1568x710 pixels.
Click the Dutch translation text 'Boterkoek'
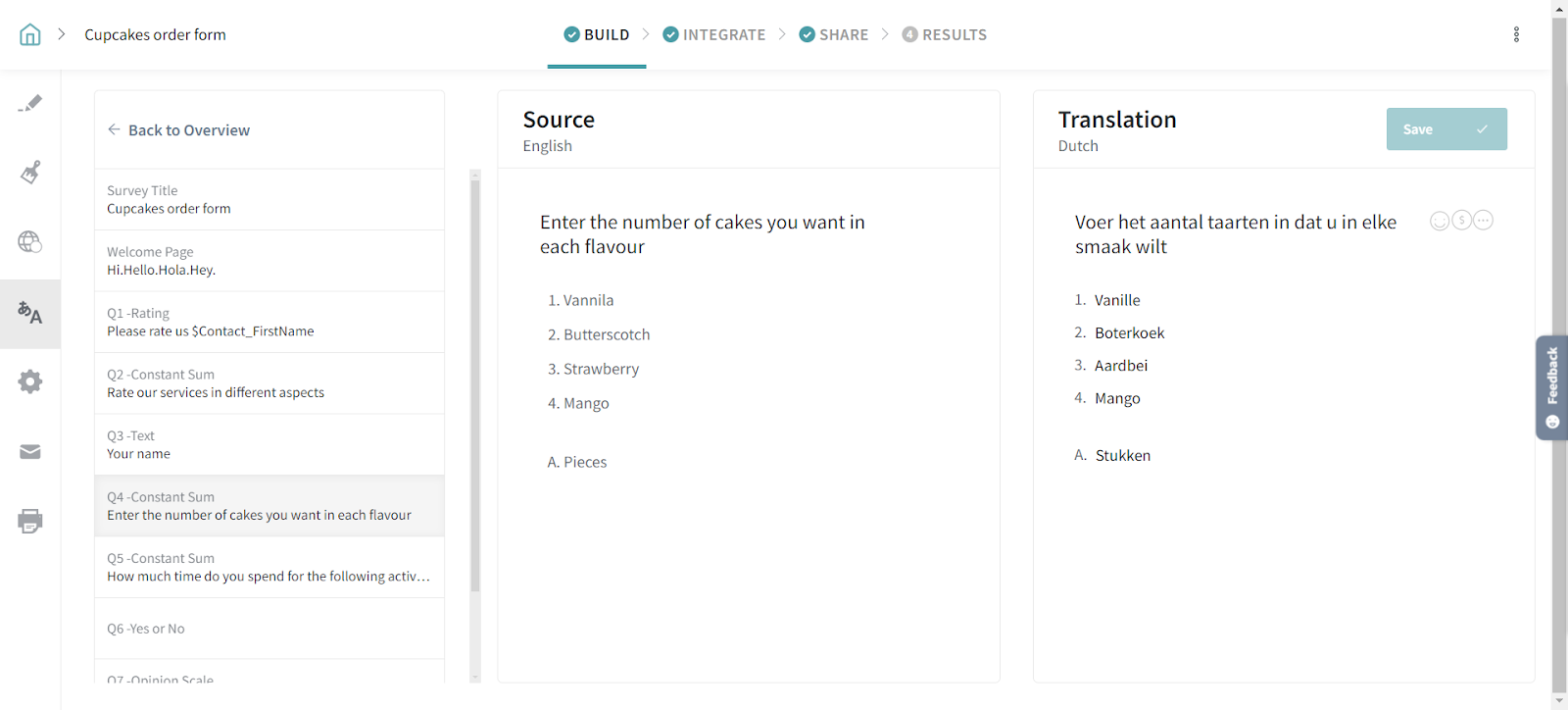point(1130,333)
